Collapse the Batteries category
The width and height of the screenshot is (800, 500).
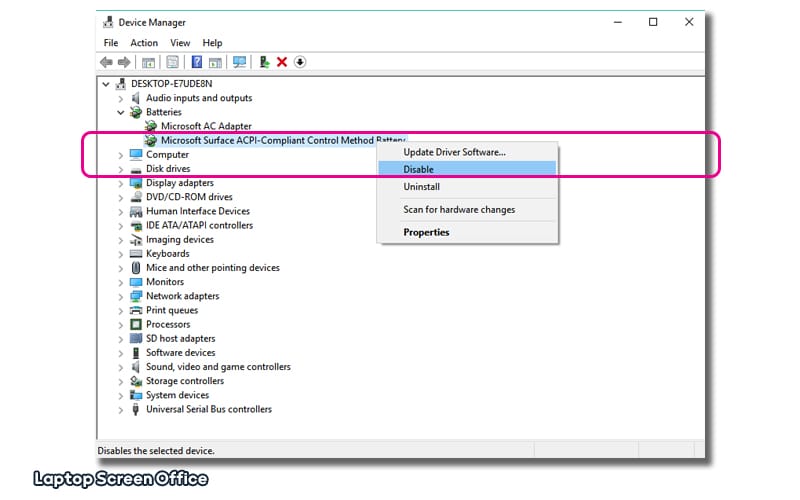pyautogui.click(x=121, y=112)
